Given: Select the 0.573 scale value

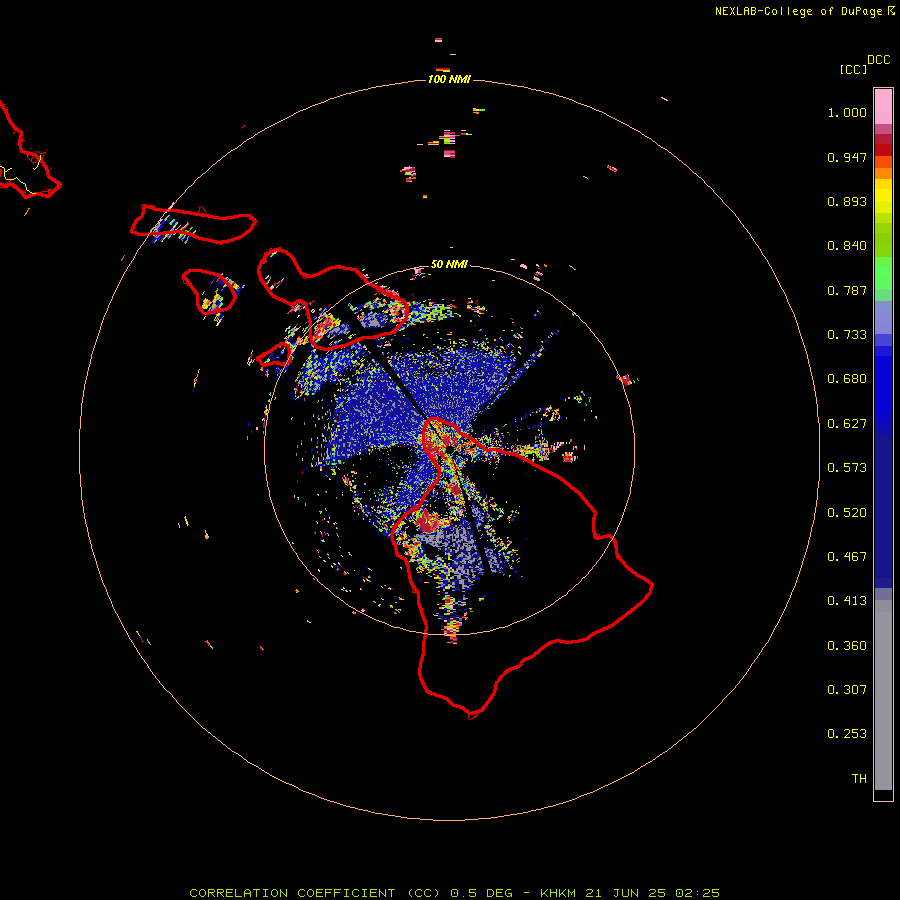Looking at the screenshot, I should coord(847,468).
